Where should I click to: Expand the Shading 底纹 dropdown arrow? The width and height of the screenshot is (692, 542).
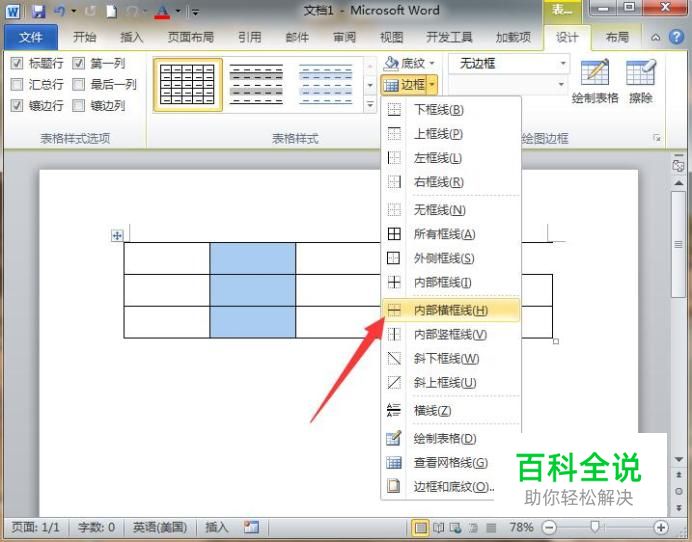tap(432, 64)
